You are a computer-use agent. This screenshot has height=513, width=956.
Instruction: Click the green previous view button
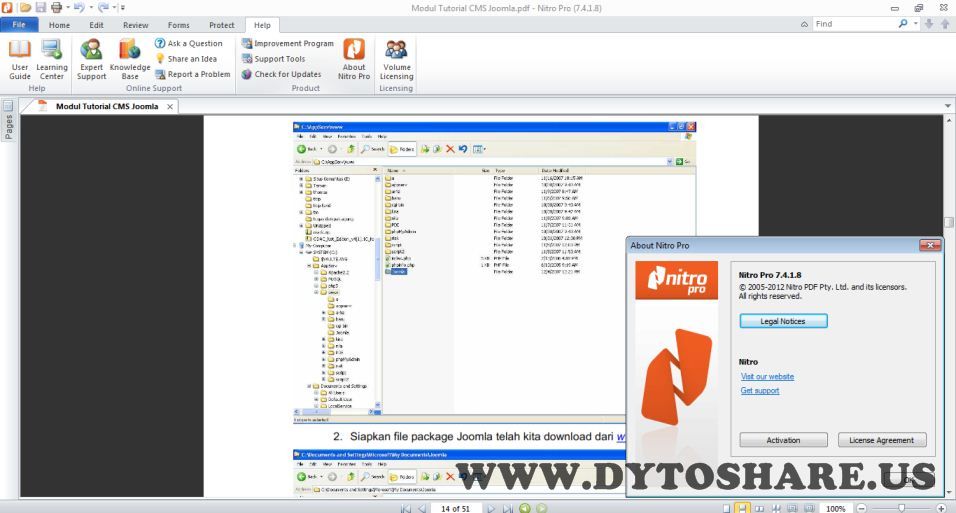point(524,508)
